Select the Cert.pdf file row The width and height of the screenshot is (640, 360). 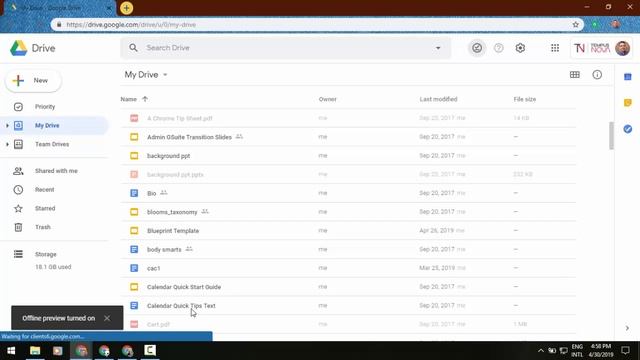click(x=348, y=324)
